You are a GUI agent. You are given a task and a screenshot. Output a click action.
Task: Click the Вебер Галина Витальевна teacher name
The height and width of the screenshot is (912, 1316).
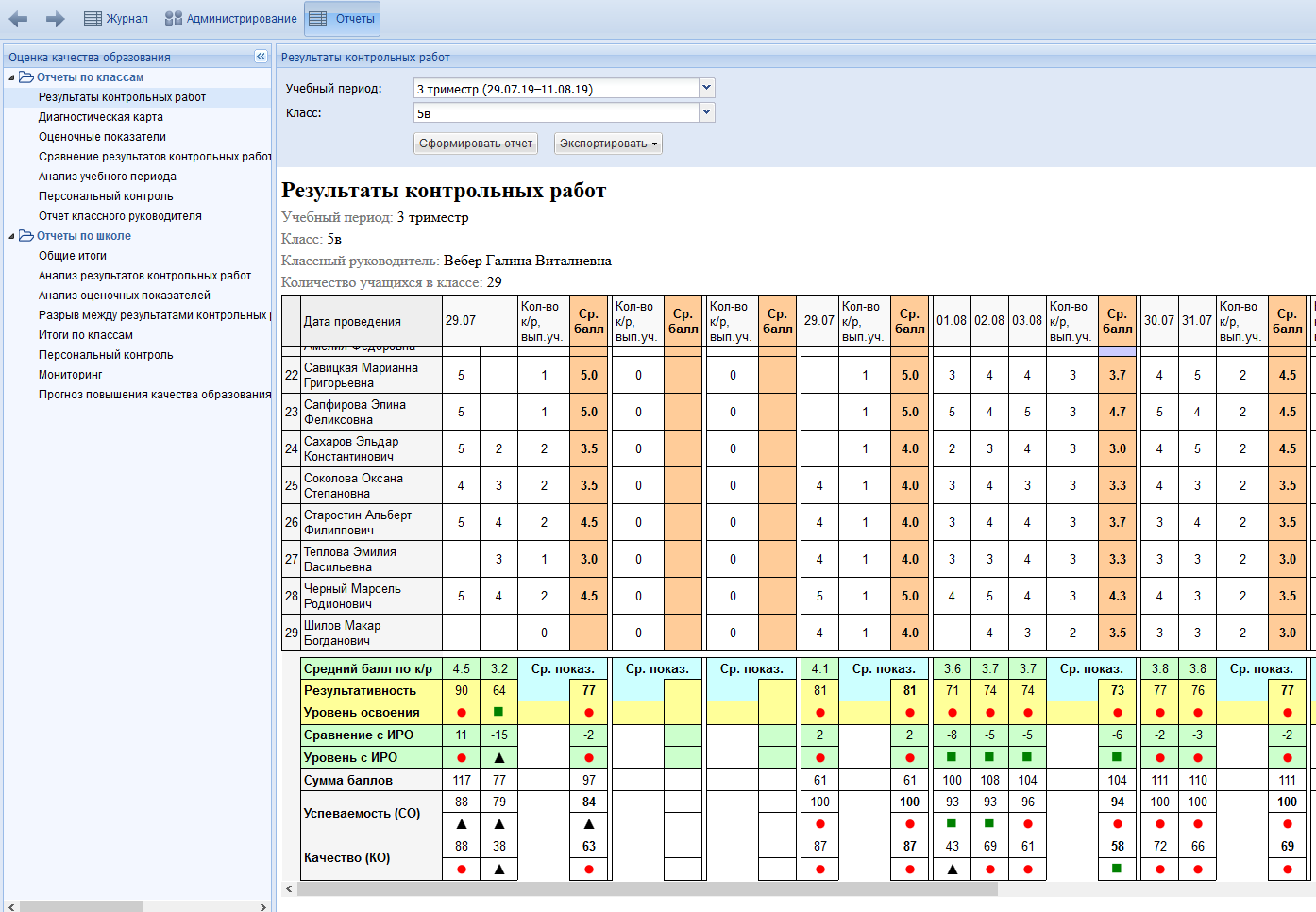[x=528, y=261]
